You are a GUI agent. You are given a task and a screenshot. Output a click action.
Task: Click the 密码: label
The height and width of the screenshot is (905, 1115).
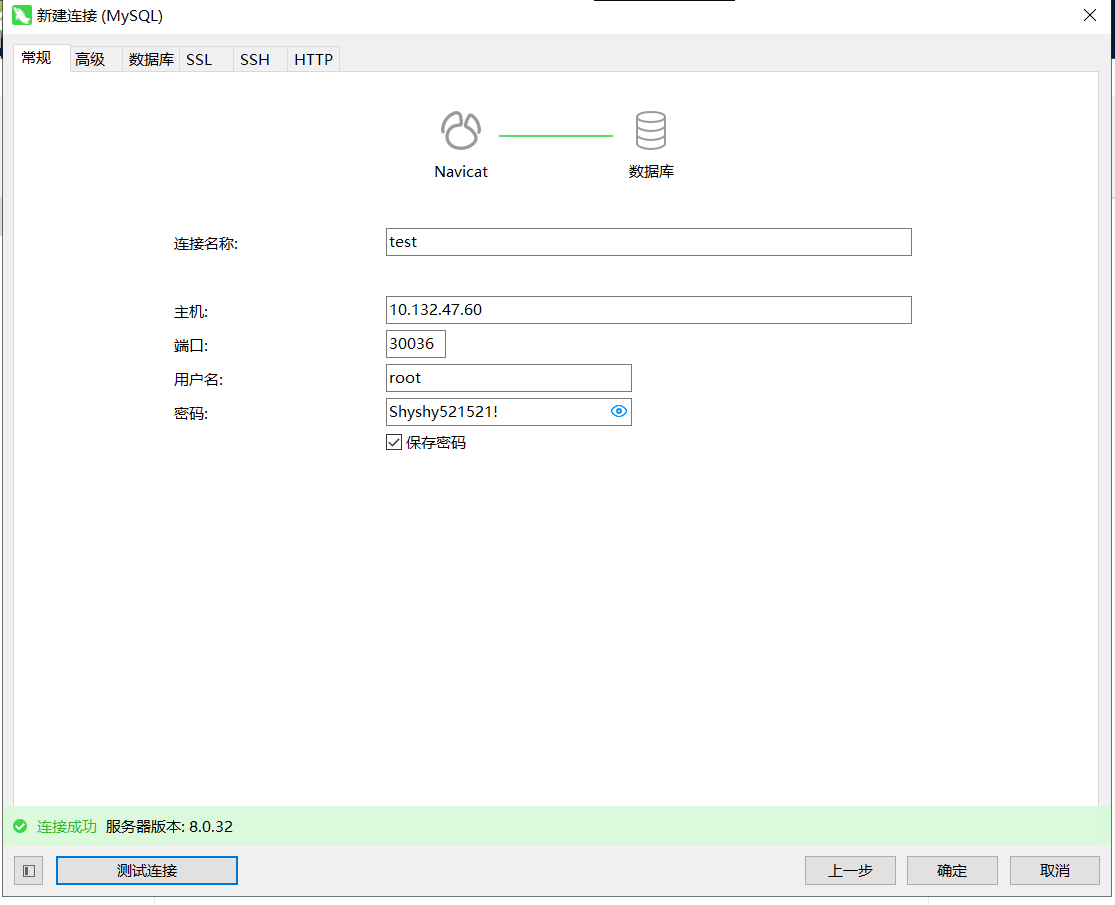191,414
